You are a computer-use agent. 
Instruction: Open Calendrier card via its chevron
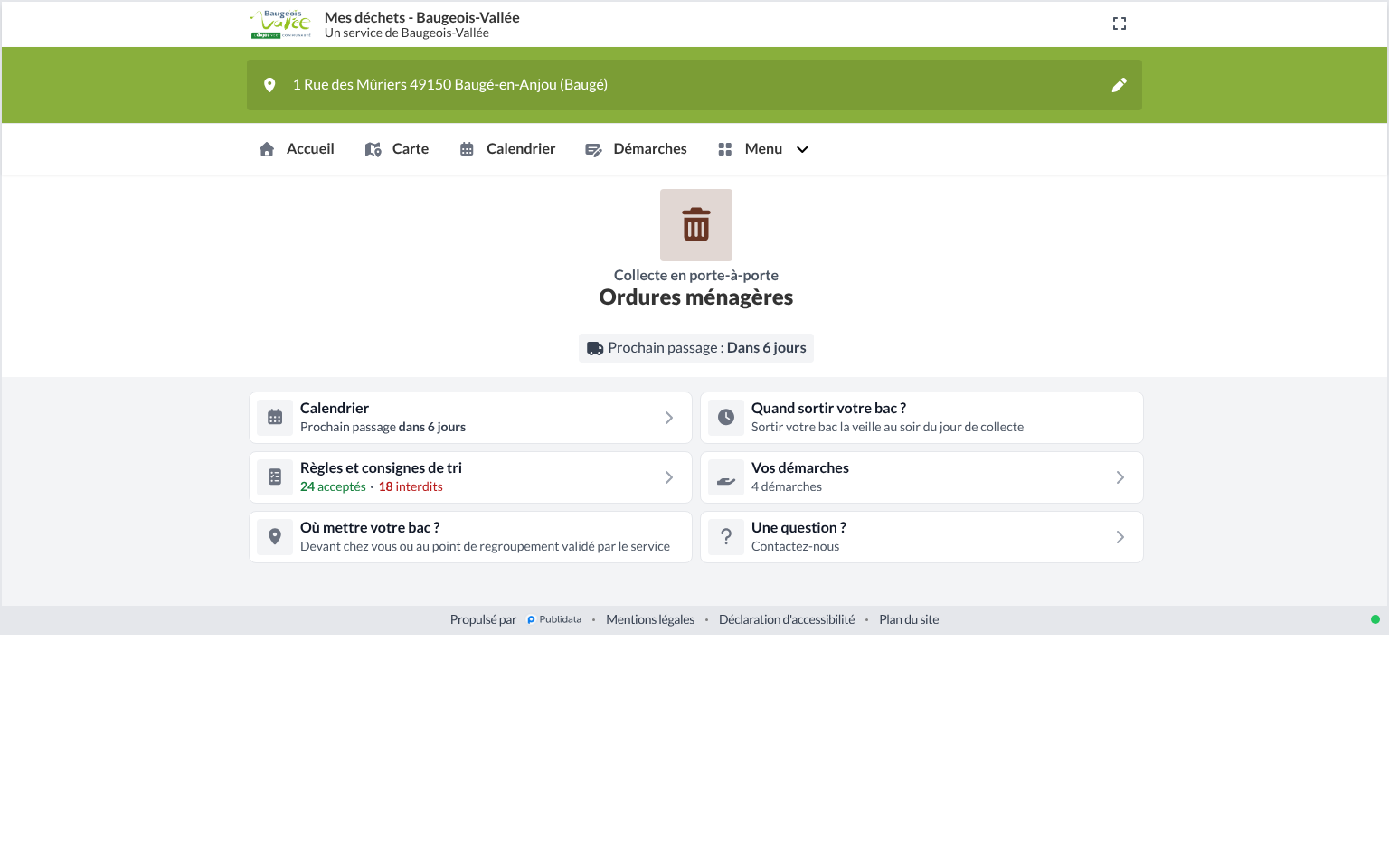[669, 418]
